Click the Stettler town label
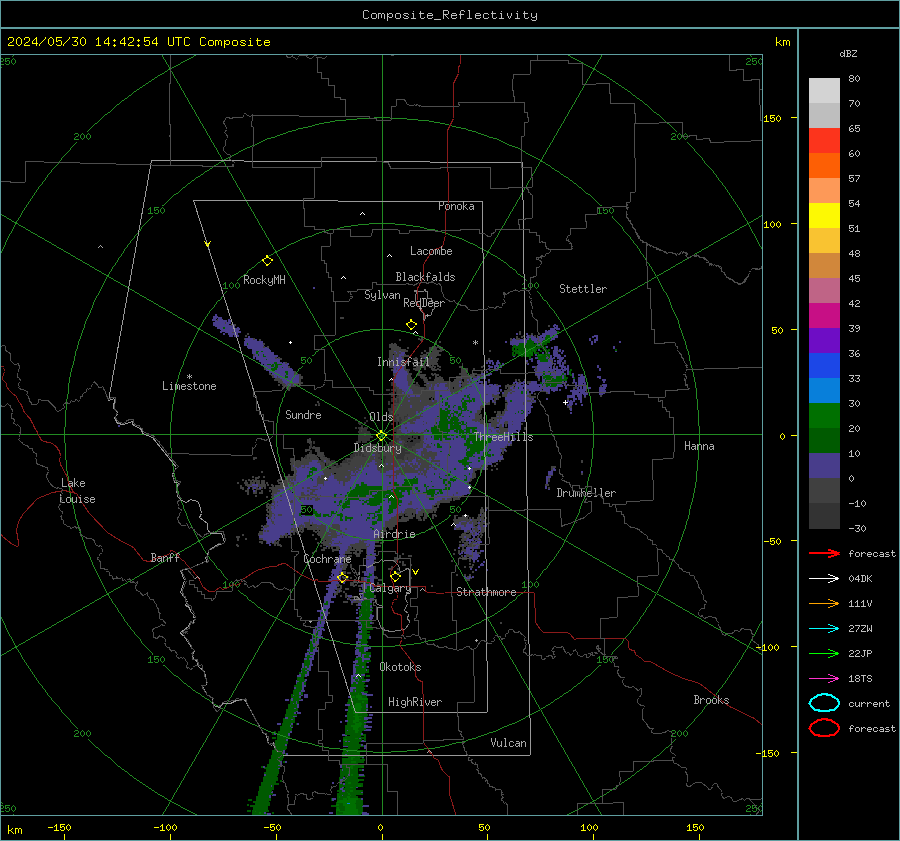Image resolution: width=900 pixels, height=841 pixels. tap(583, 289)
